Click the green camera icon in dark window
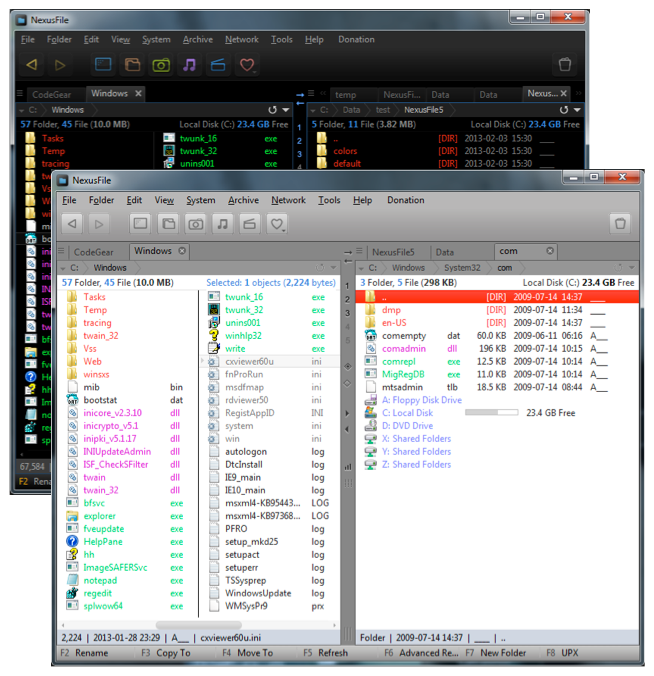The width and height of the screenshot is (654, 676). click(161, 65)
